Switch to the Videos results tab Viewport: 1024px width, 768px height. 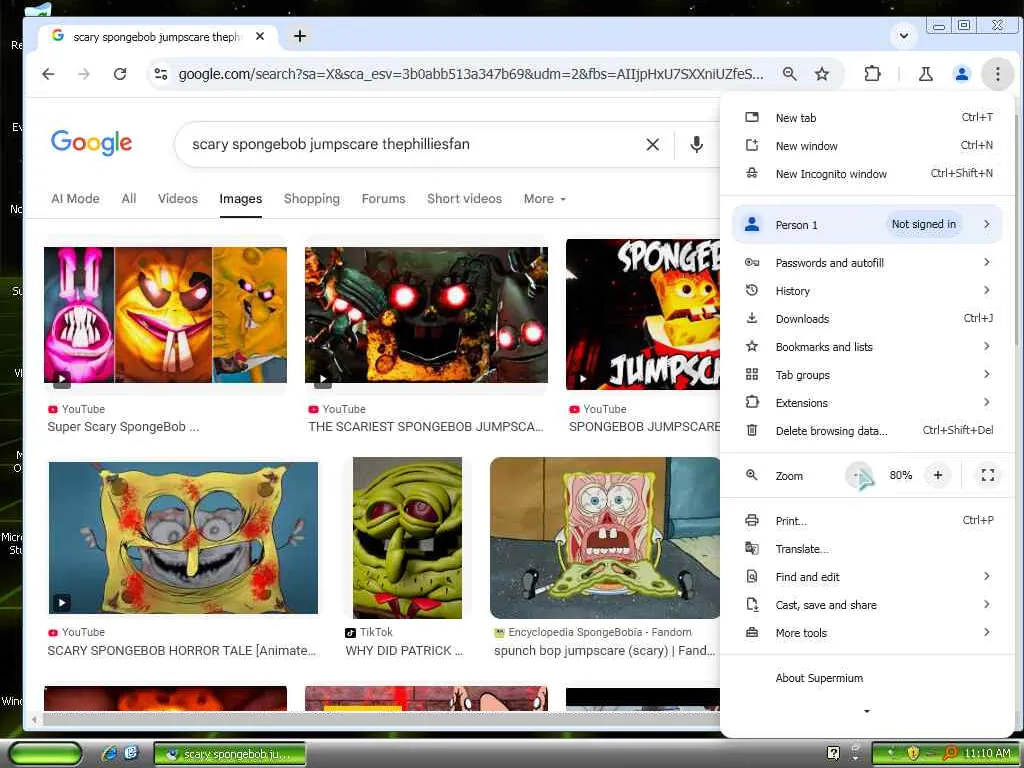click(x=178, y=199)
